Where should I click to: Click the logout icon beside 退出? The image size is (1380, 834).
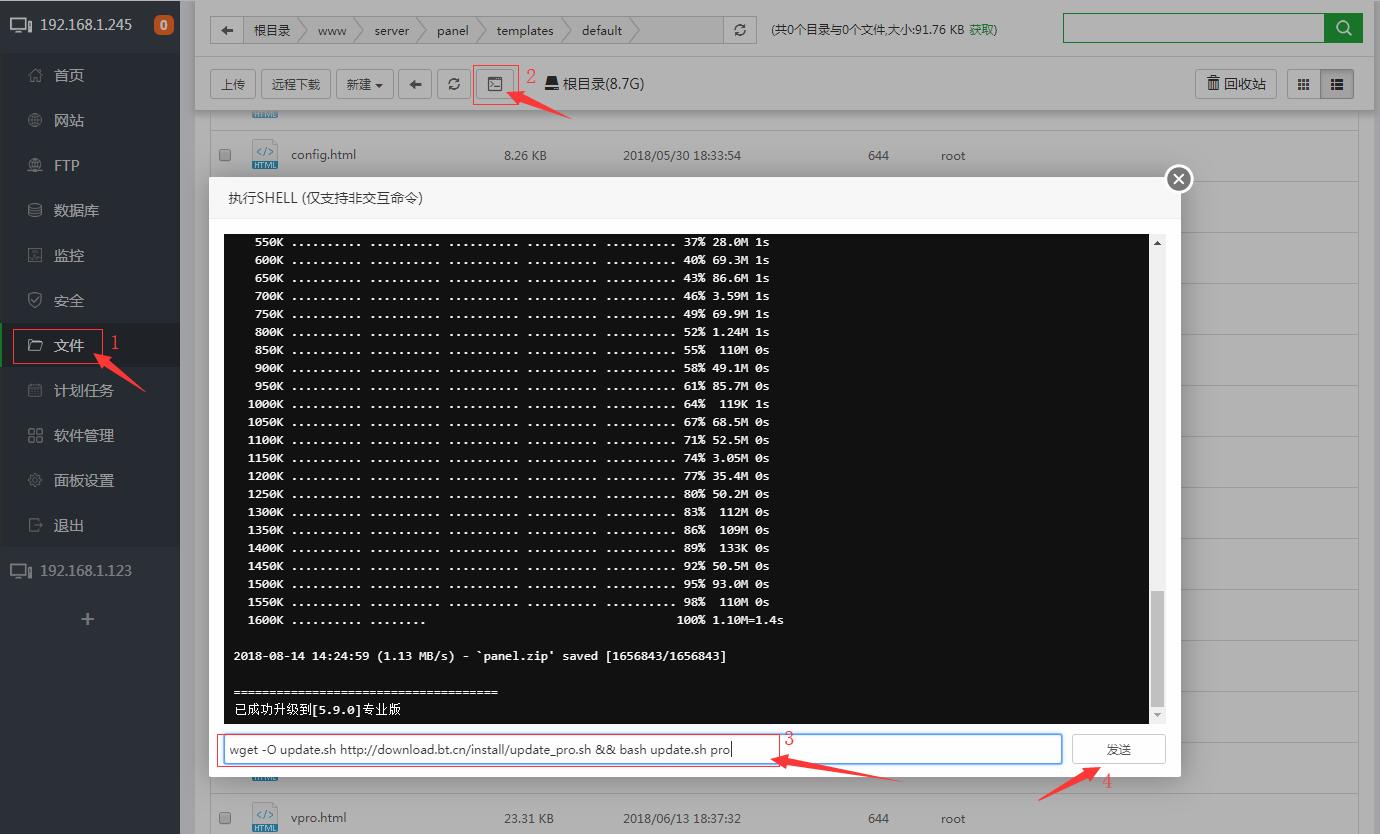35,525
